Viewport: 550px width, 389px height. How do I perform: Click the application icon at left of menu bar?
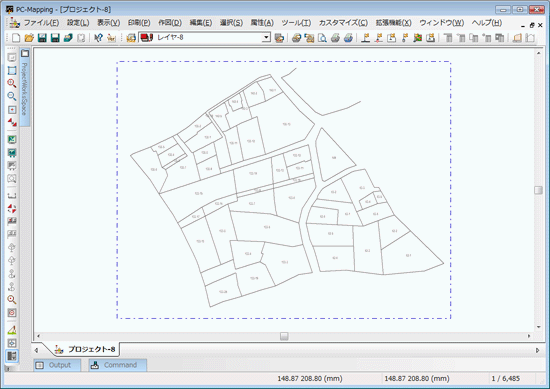coord(14,23)
